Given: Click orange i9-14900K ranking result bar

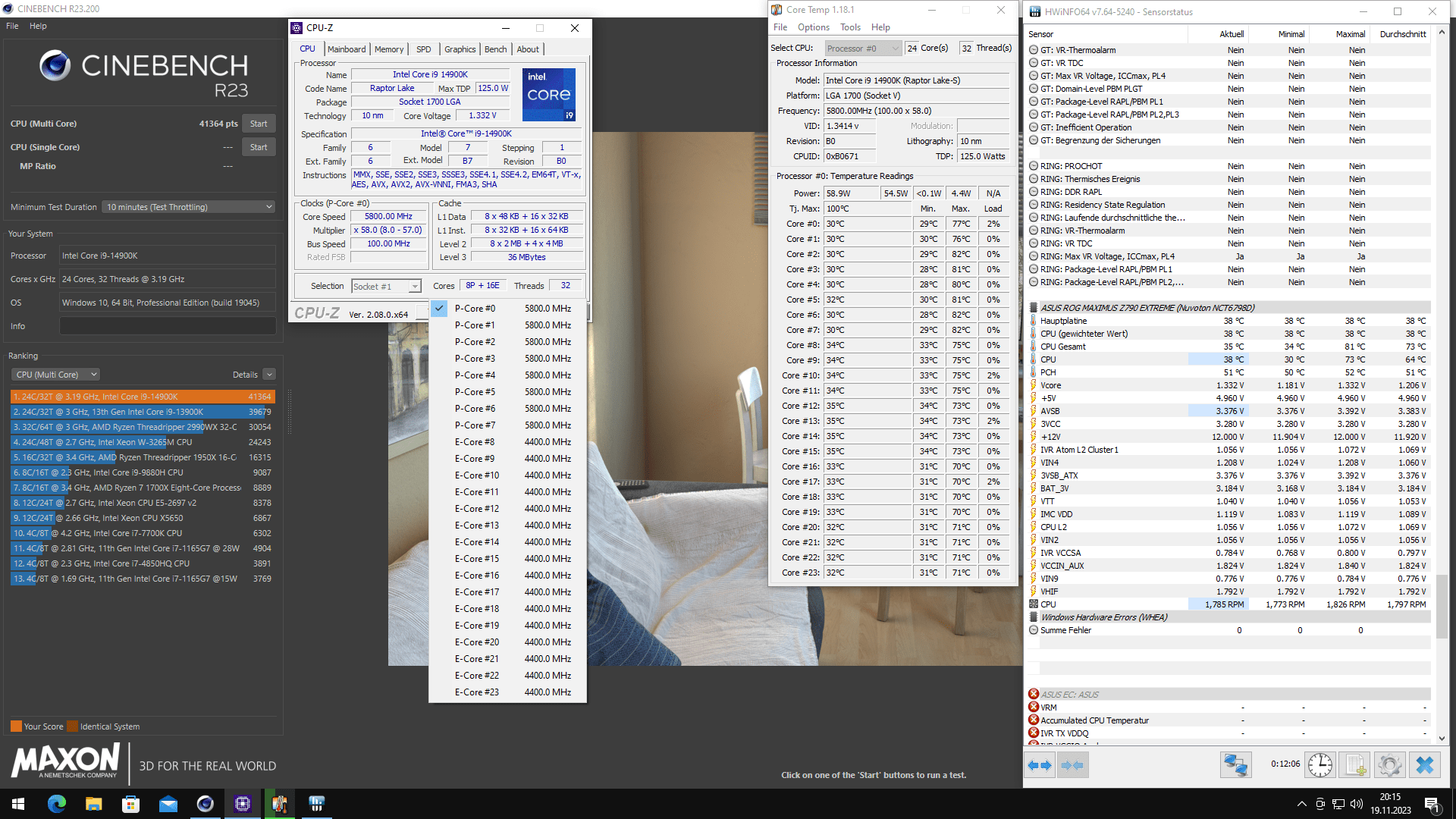Looking at the screenshot, I should [143, 397].
